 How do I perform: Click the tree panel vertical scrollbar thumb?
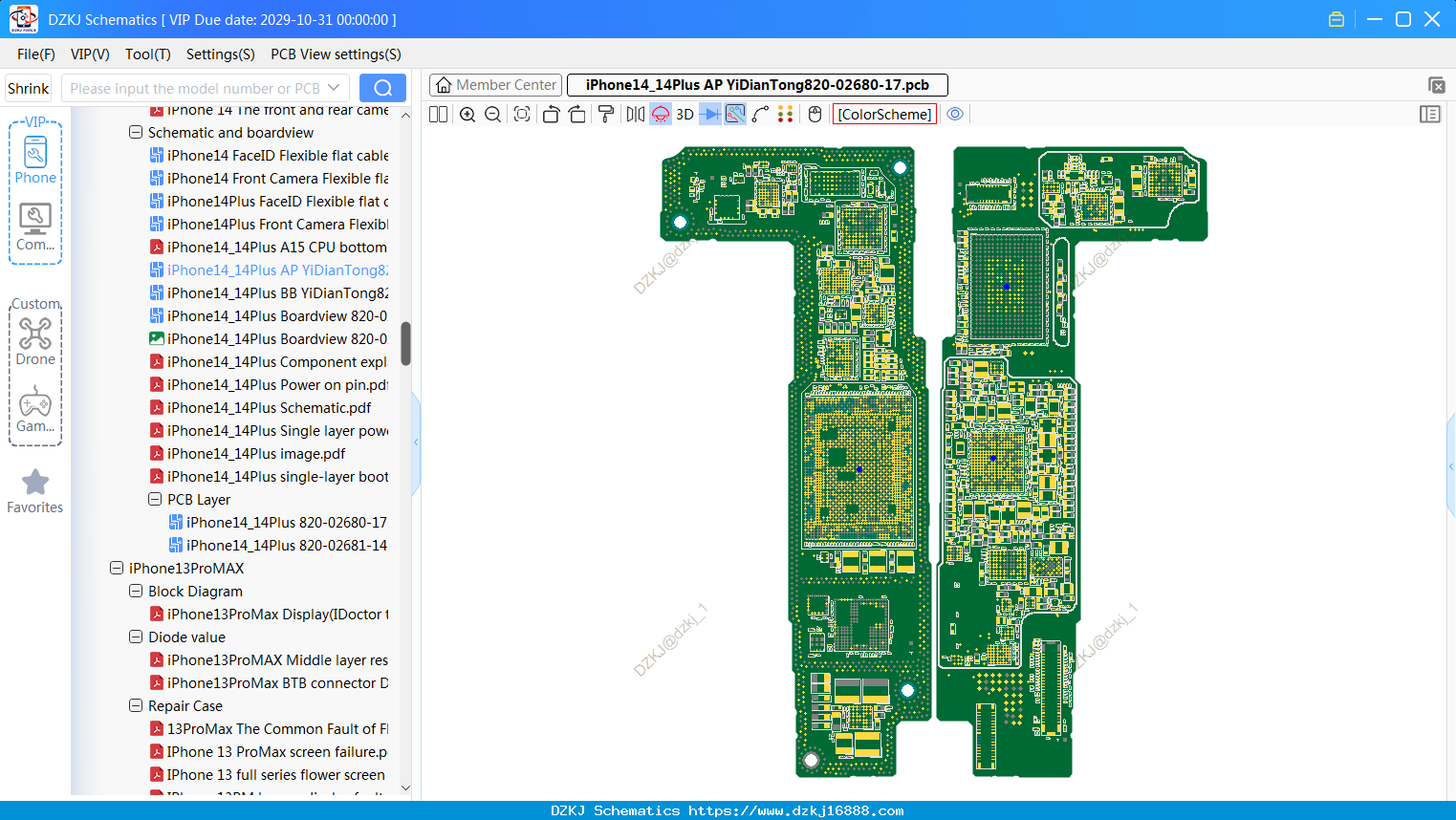405,344
